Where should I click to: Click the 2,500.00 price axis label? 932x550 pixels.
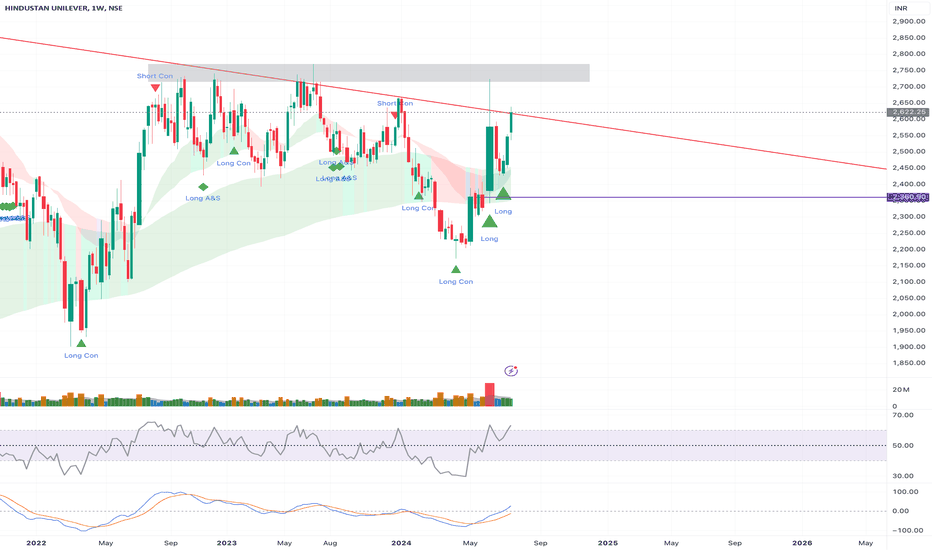pos(909,151)
